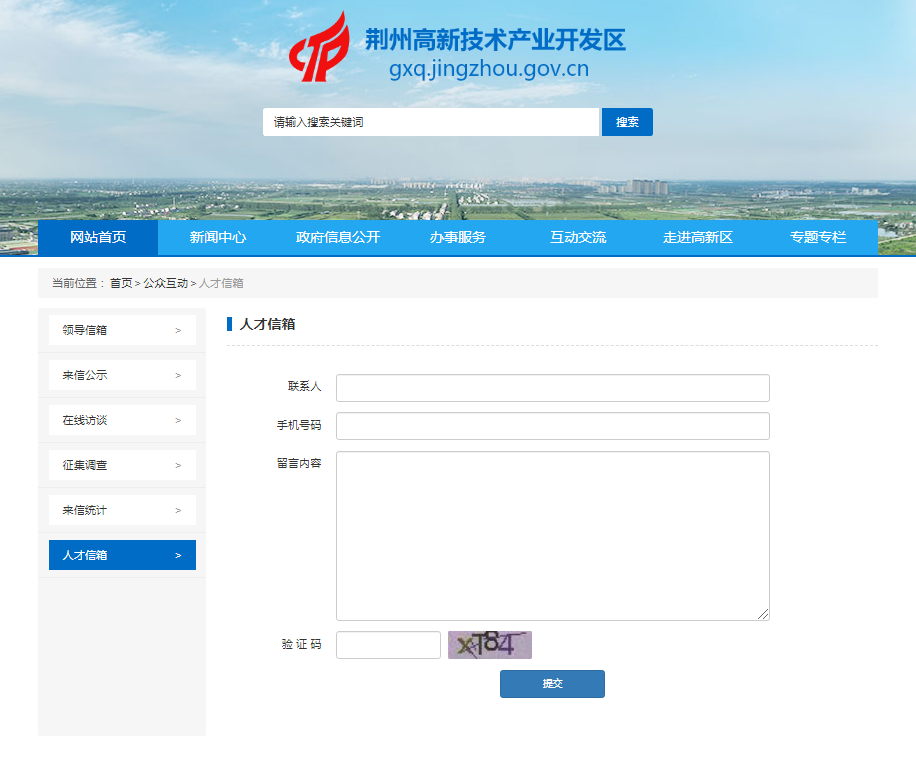Click the arrow next to 征集调查
The width and height of the screenshot is (916, 778).
178,466
